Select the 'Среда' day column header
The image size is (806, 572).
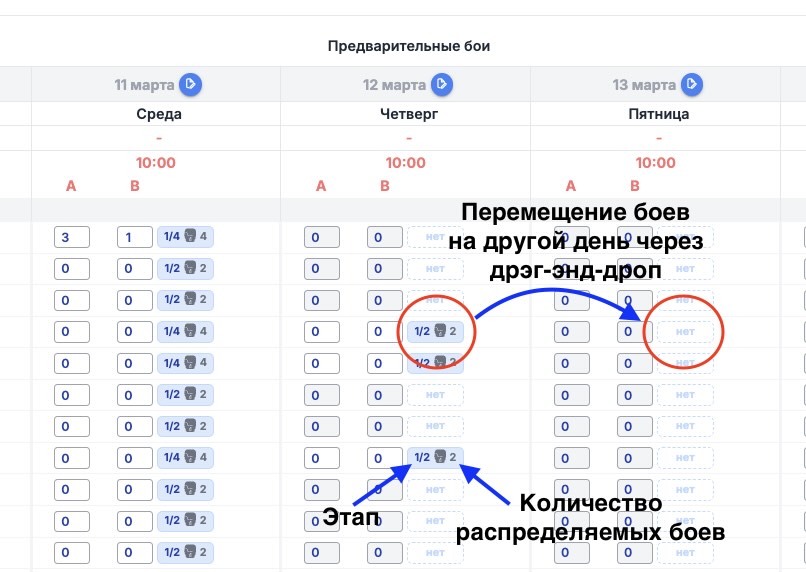click(159, 114)
